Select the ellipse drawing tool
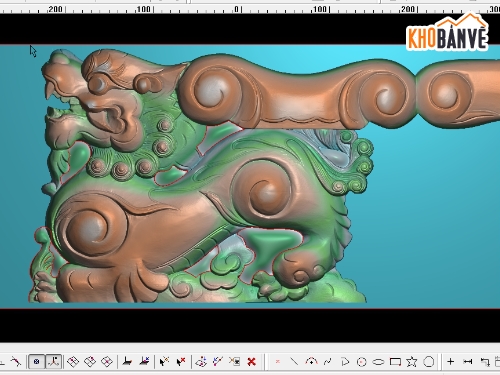The height and width of the screenshot is (375, 500). point(378,362)
